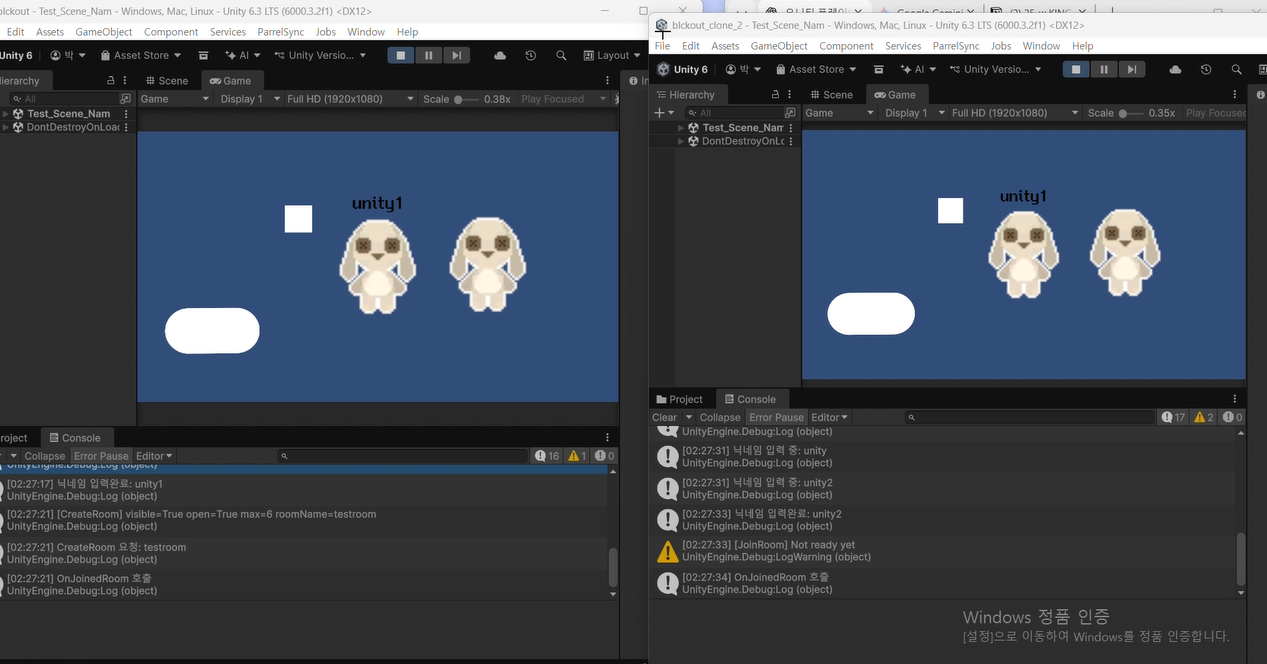Adjust Scale slider in right Game view
1267x664 pixels.
tap(1131, 113)
